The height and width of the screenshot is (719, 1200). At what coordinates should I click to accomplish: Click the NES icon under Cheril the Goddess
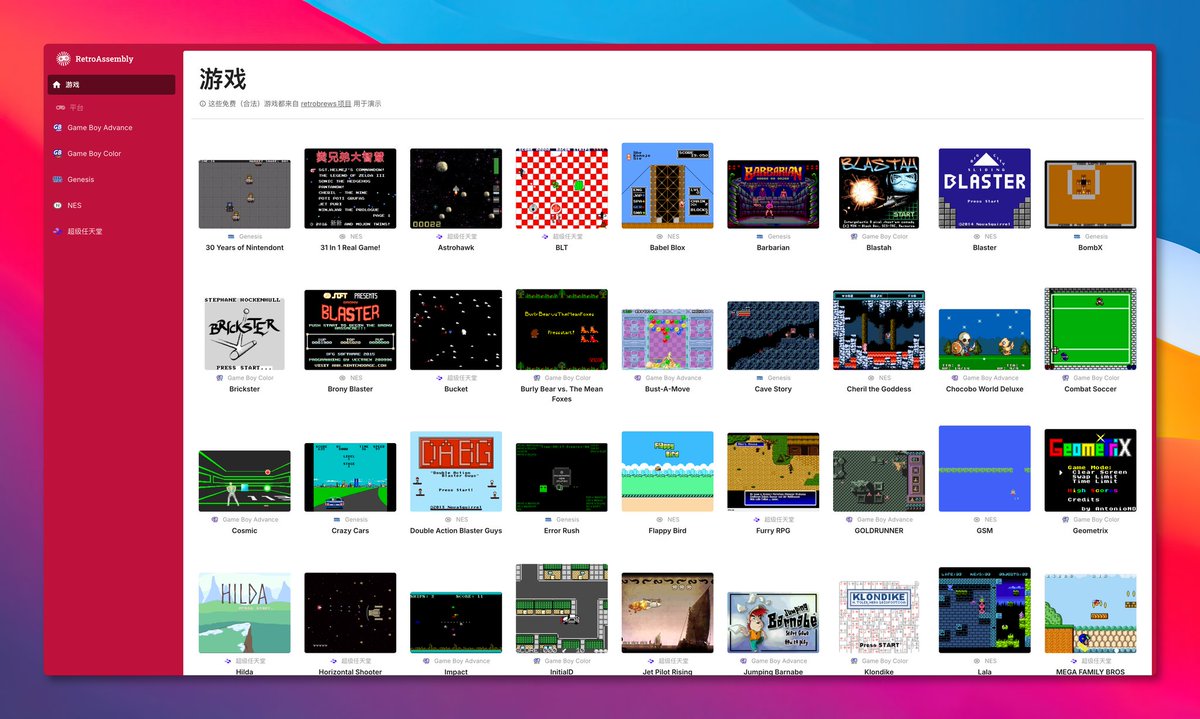point(872,378)
